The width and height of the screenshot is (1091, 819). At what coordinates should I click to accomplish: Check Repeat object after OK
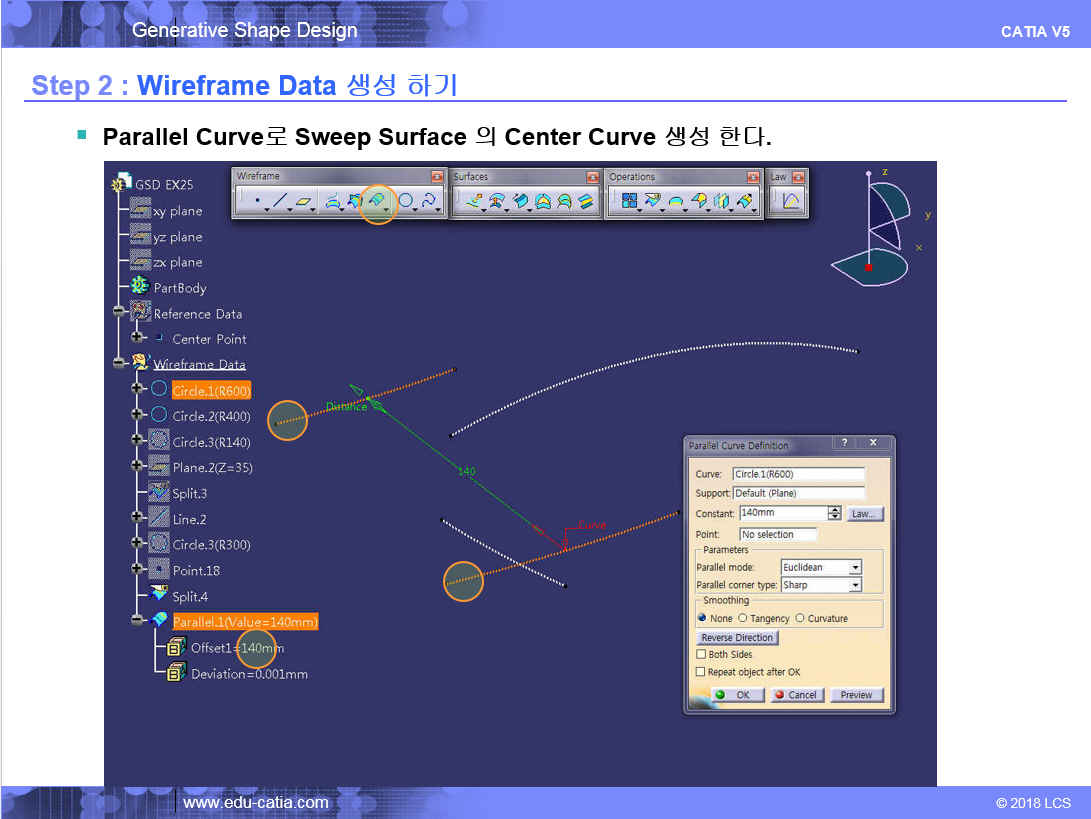click(701, 672)
